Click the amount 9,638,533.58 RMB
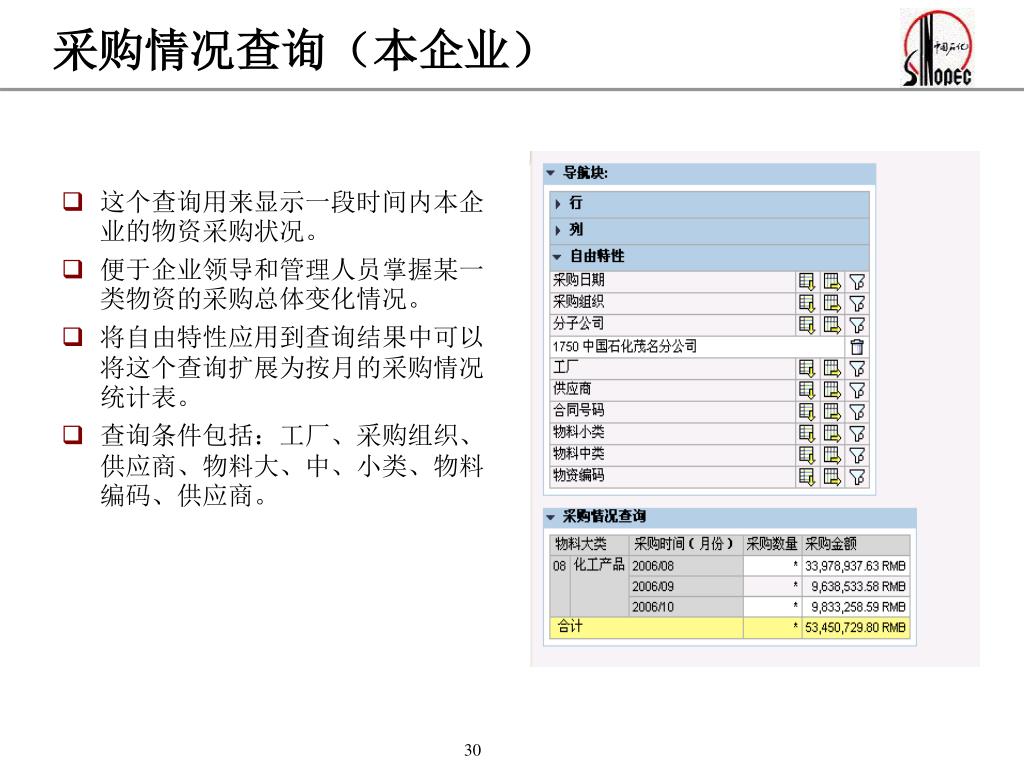The height and width of the screenshot is (768, 1024). (858, 586)
